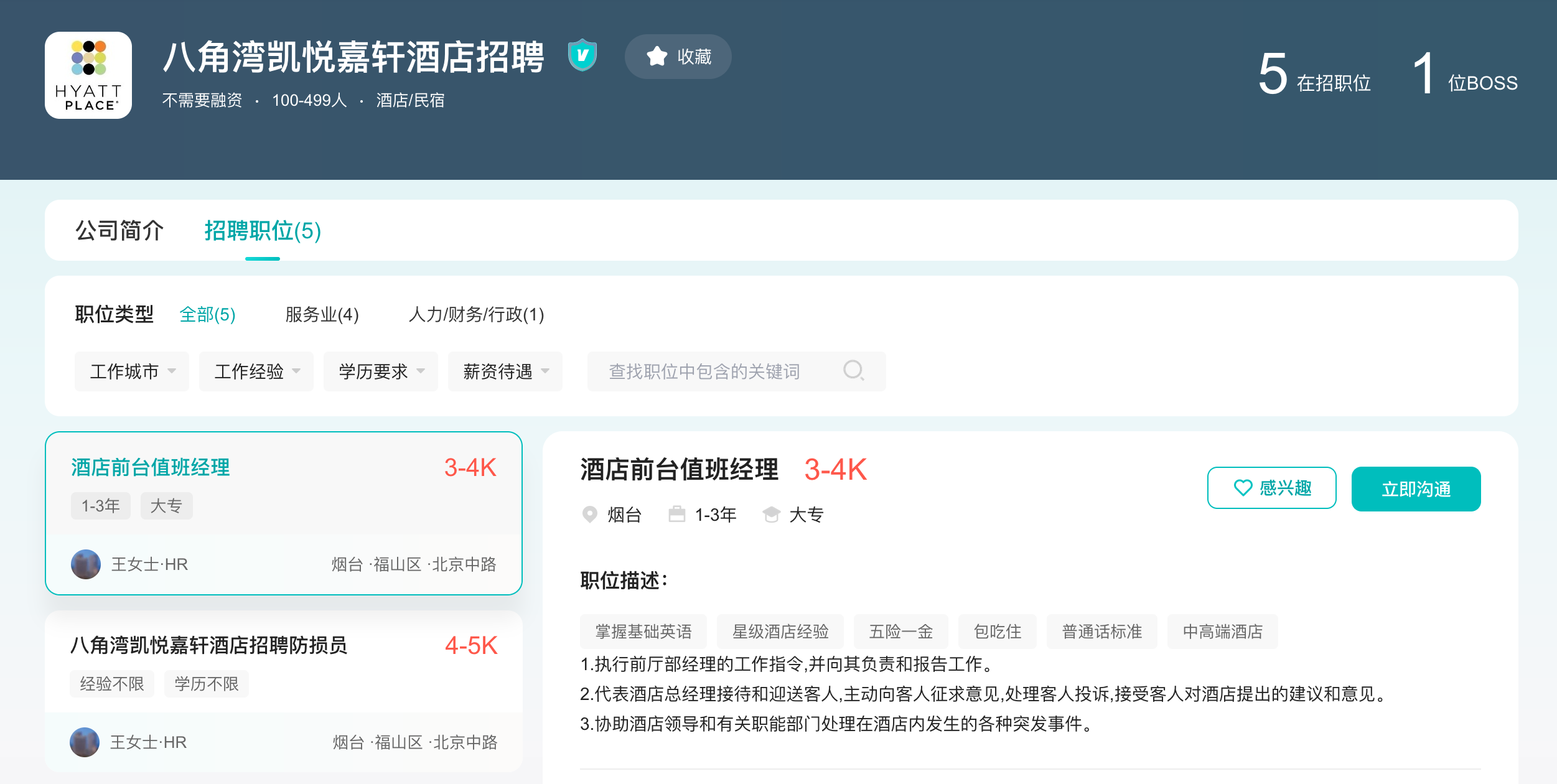Screen dimensions: 1557x784
Task: Click the heart icon on 感兴趣
Action: [1243, 488]
